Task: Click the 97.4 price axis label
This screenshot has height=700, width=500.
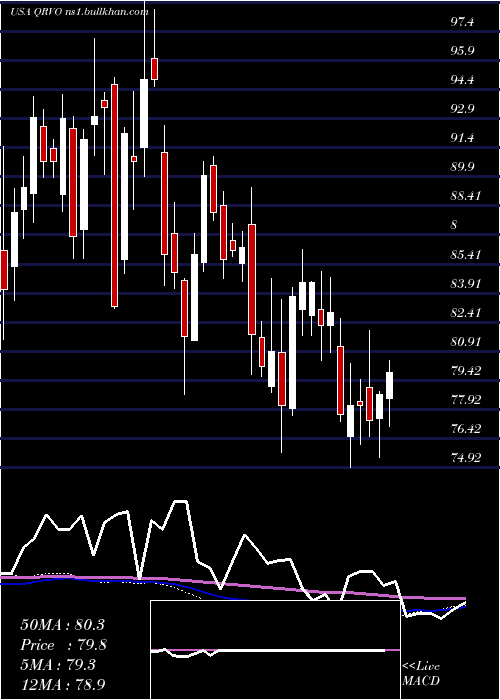Action: click(x=463, y=23)
